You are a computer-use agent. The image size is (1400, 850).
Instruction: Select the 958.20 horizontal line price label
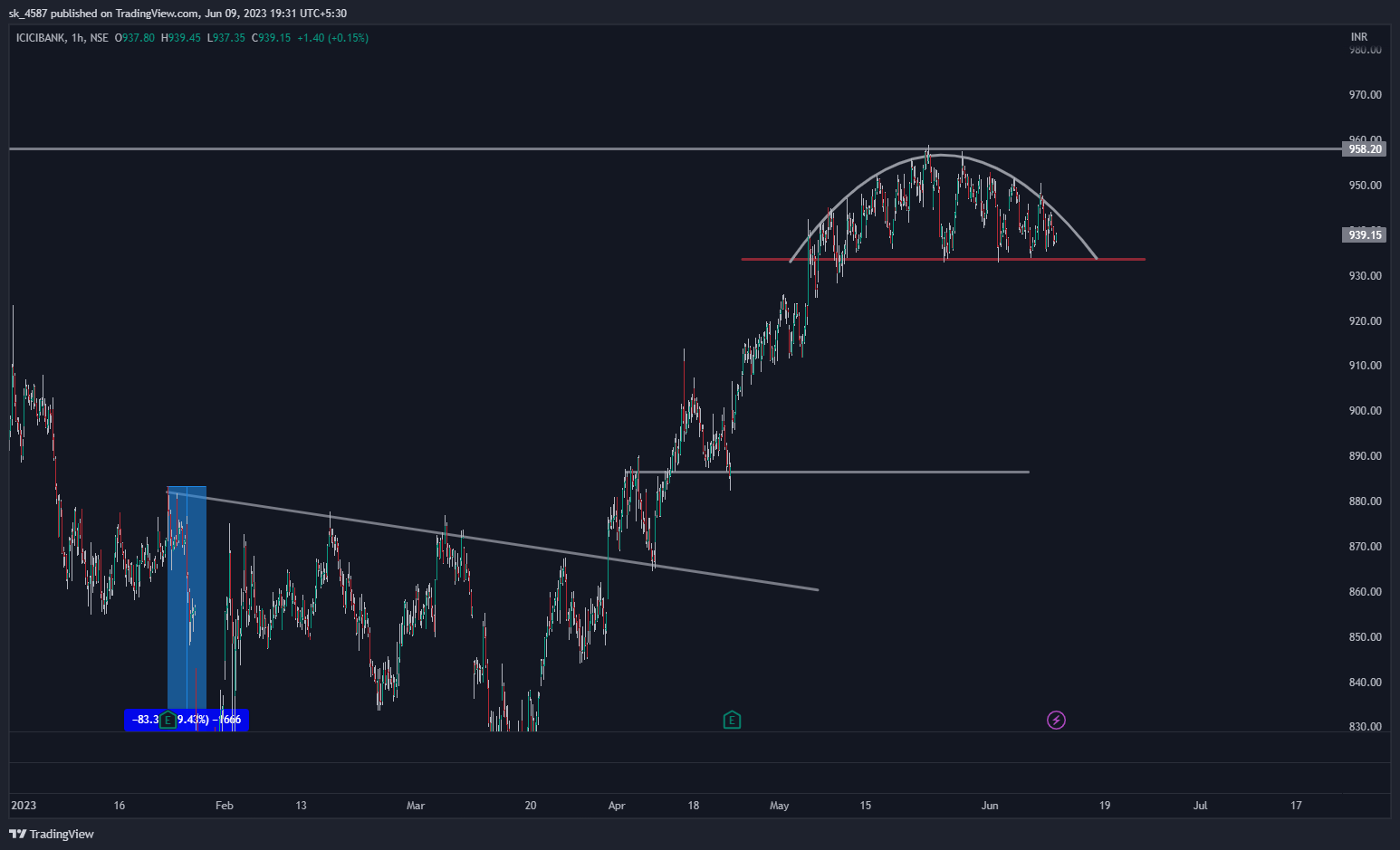[1365, 149]
